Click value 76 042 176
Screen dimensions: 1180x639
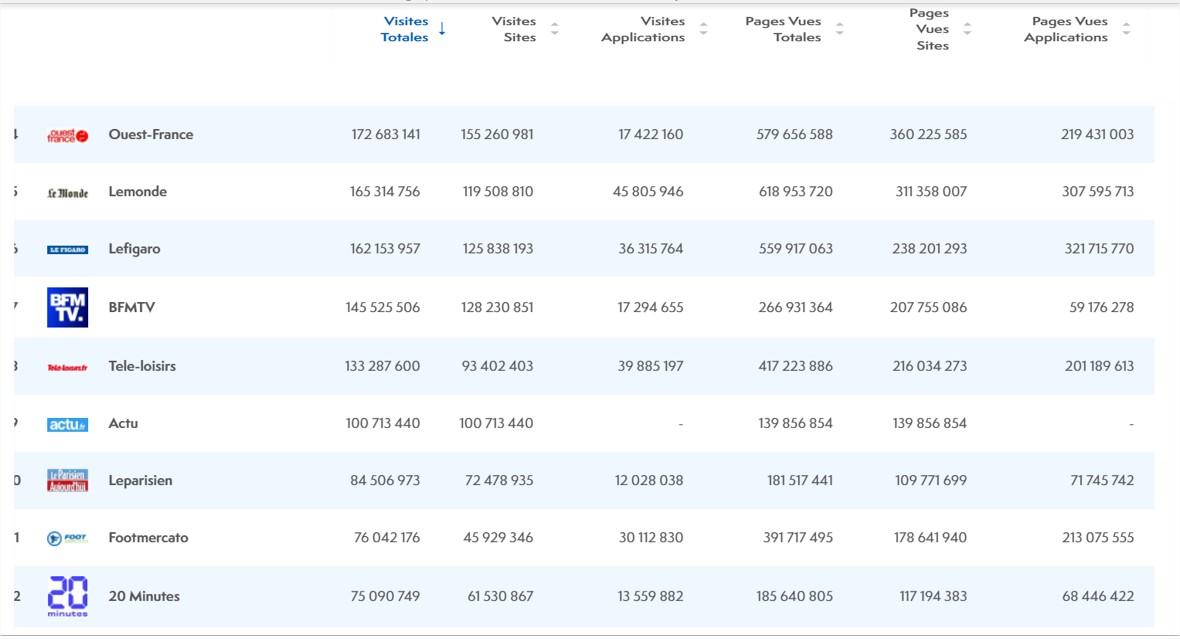[x=387, y=538]
